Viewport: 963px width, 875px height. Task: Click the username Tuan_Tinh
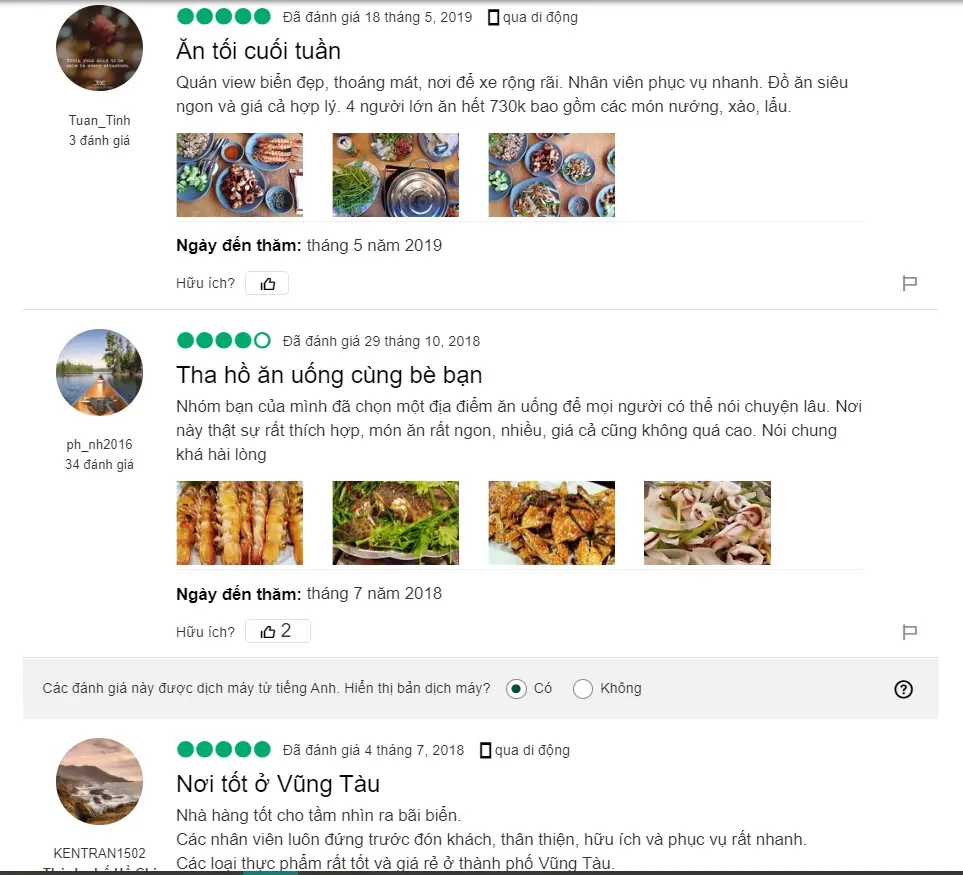(99, 120)
